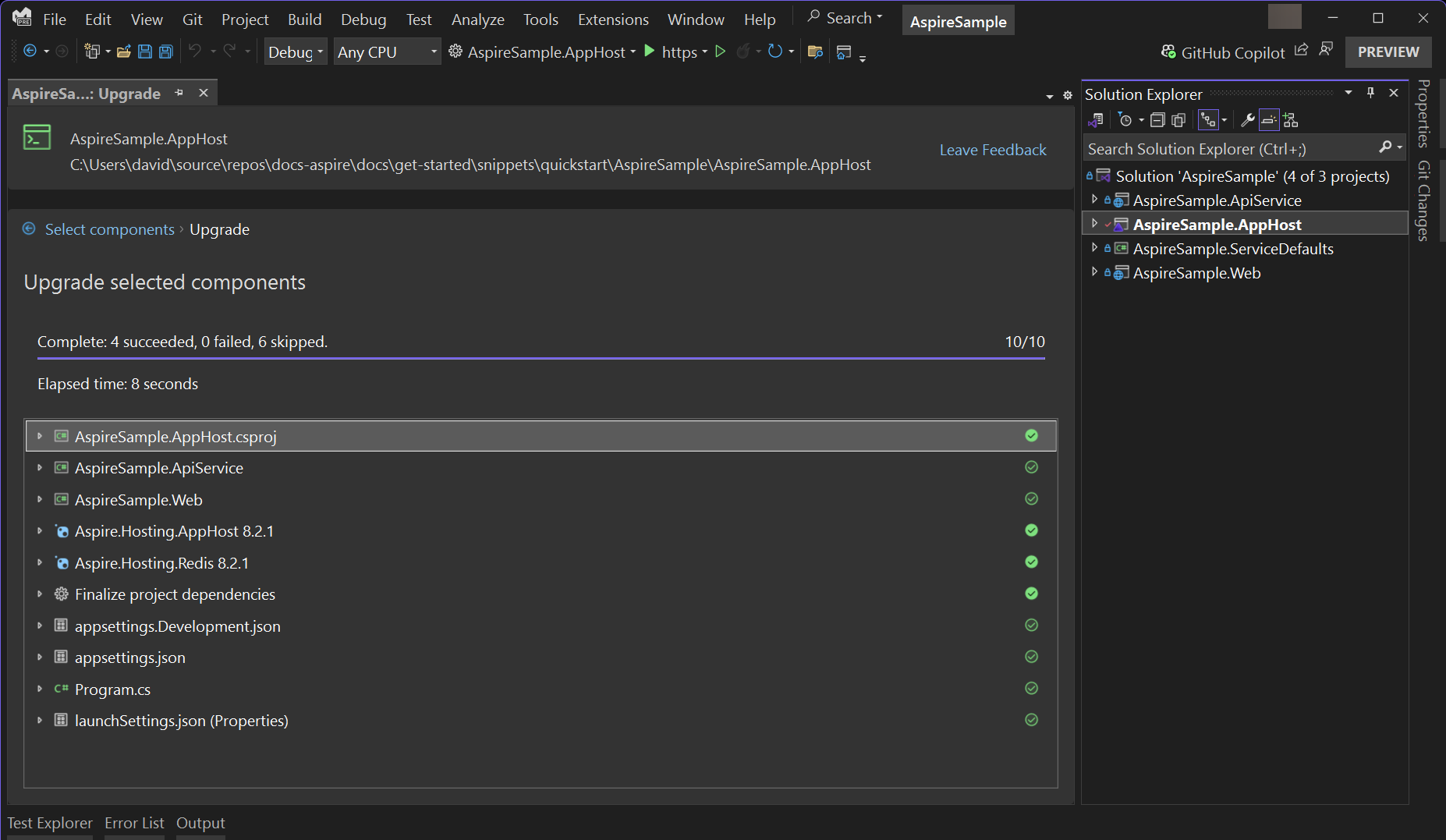This screenshot has width=1446, height=840.
Task: Switch views icon in Solution Explorer
Action: click(1096, 120)
